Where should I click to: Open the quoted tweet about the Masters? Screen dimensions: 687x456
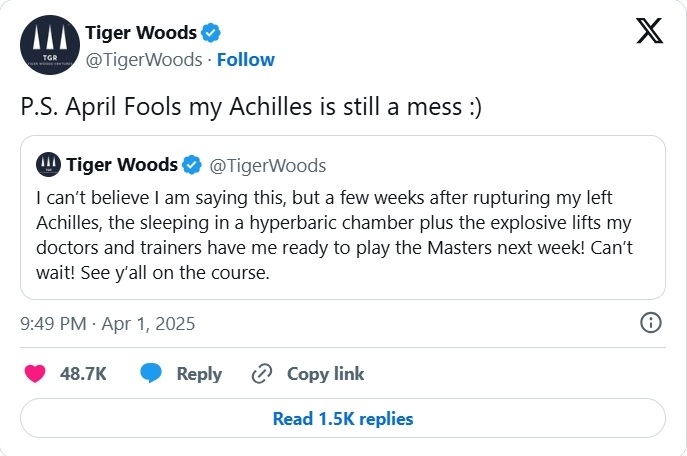342,232
